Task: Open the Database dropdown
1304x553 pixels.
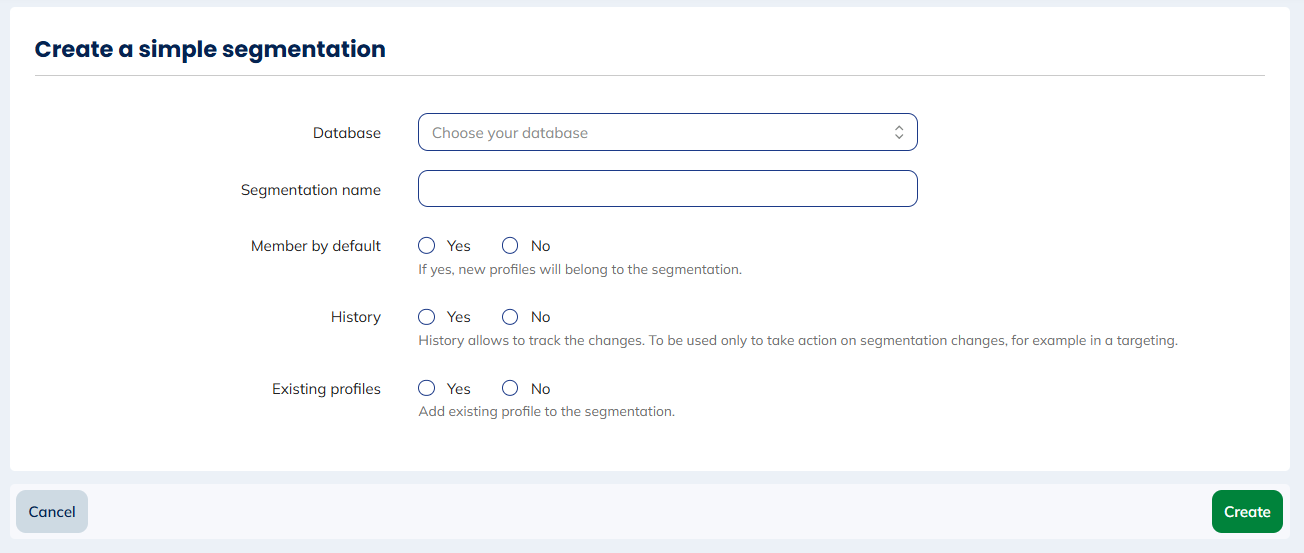Action: click(667, 132)
